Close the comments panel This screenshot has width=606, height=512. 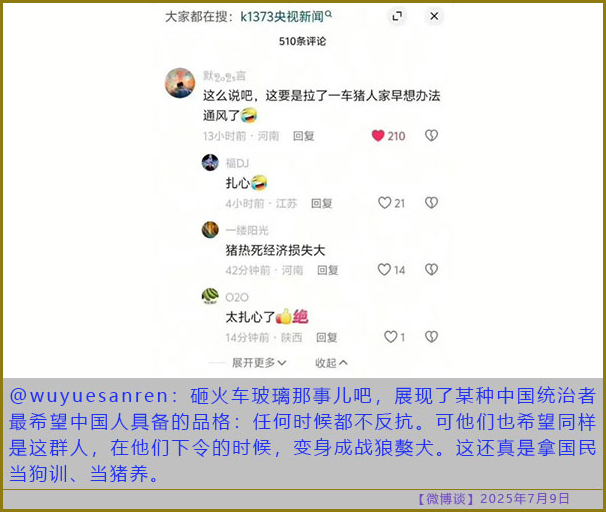[434, 16]
